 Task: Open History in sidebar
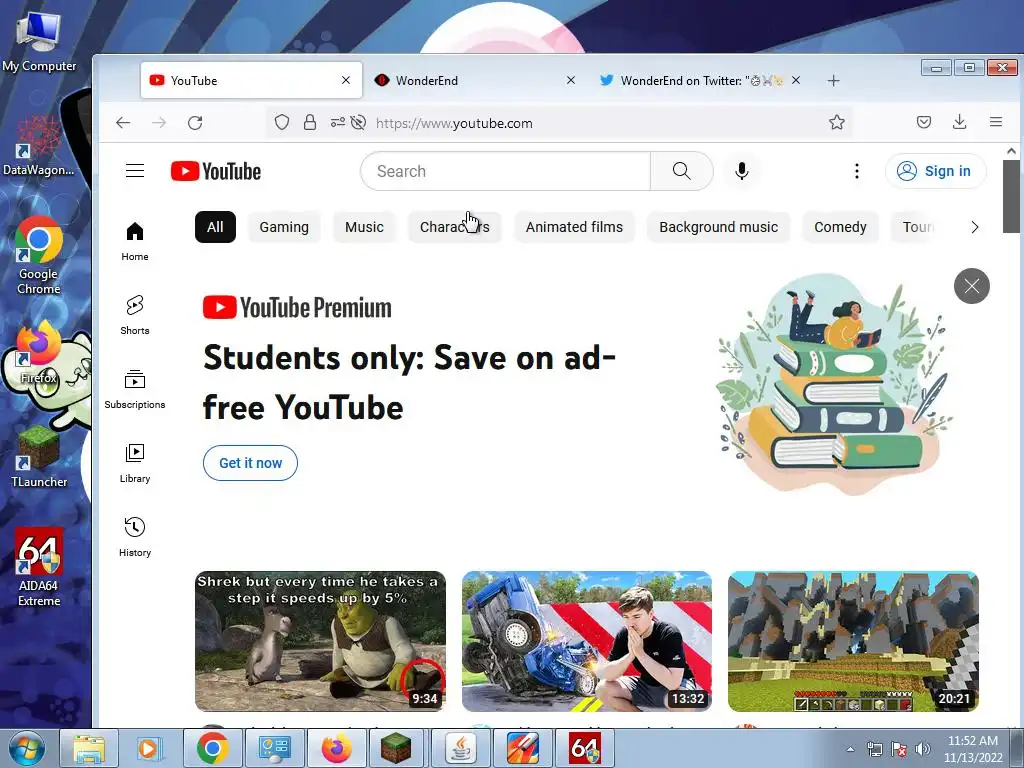[135, 537]
